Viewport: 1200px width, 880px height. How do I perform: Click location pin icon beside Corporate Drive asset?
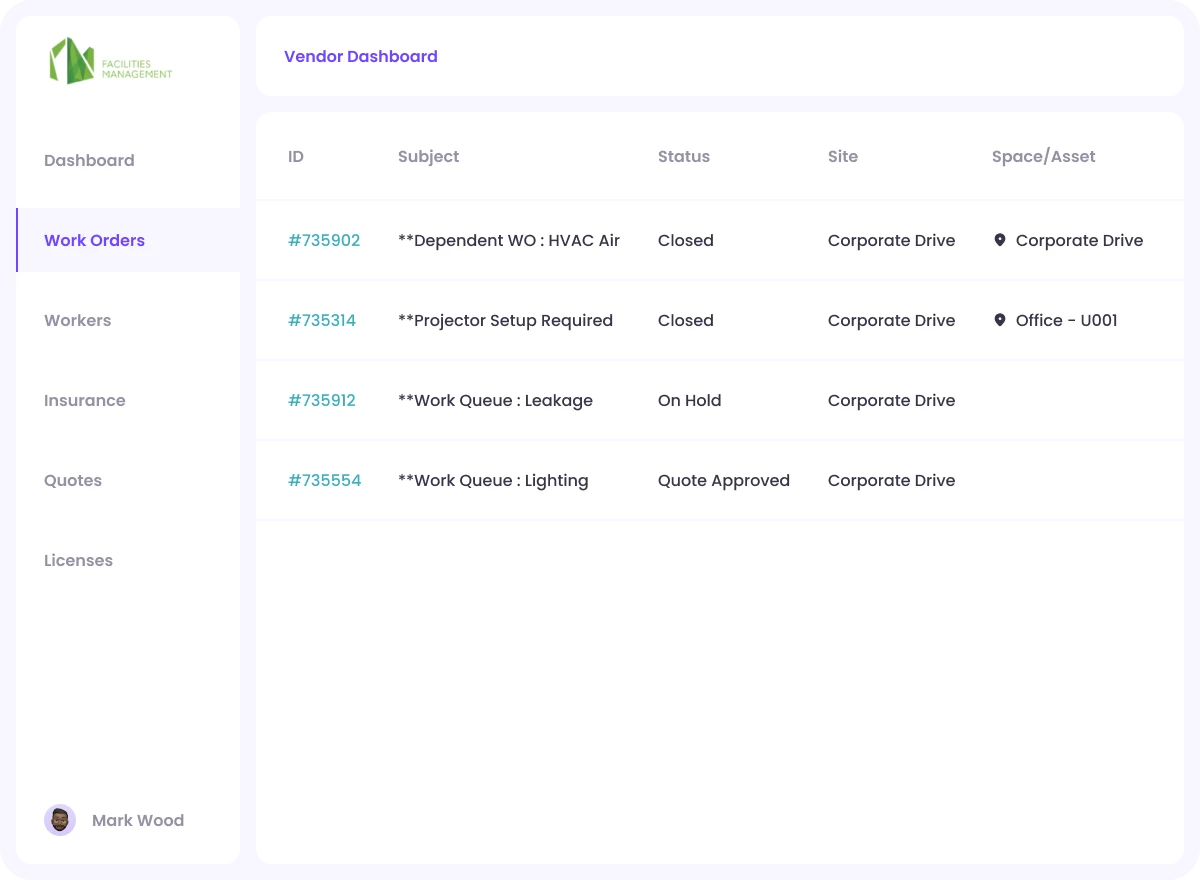(999, 240)
